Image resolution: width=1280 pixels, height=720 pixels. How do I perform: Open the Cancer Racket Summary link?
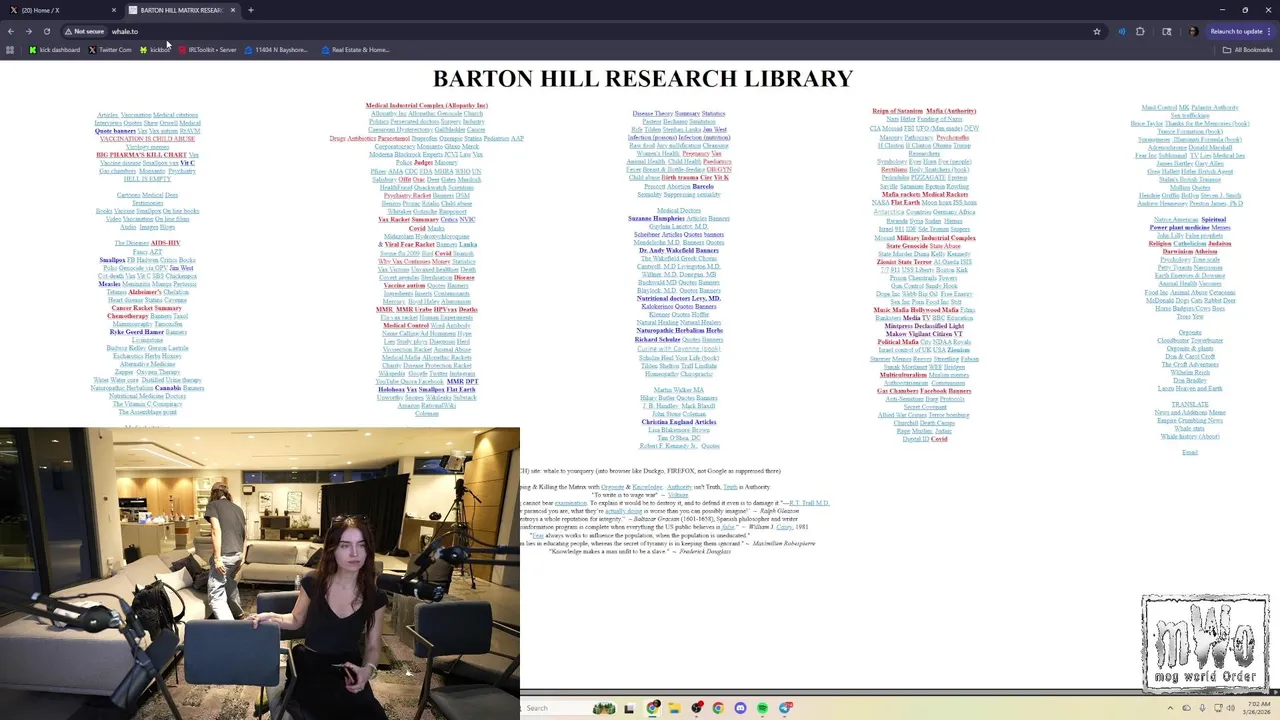point(147,308)
